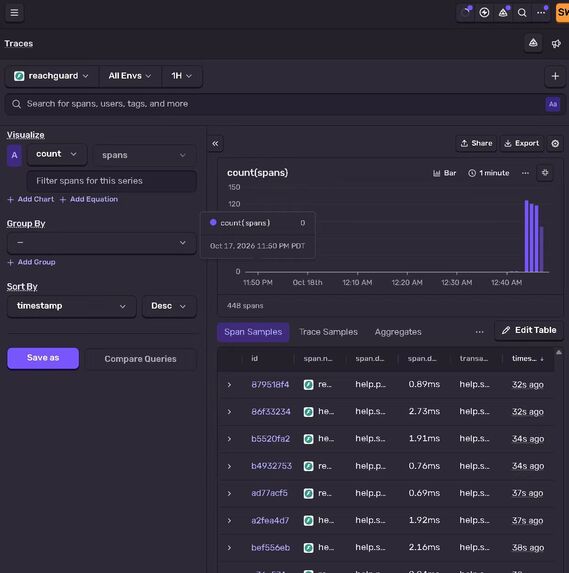Open the top bar search icon
This screenshot has height=573, width=569.
click(522, 13)
